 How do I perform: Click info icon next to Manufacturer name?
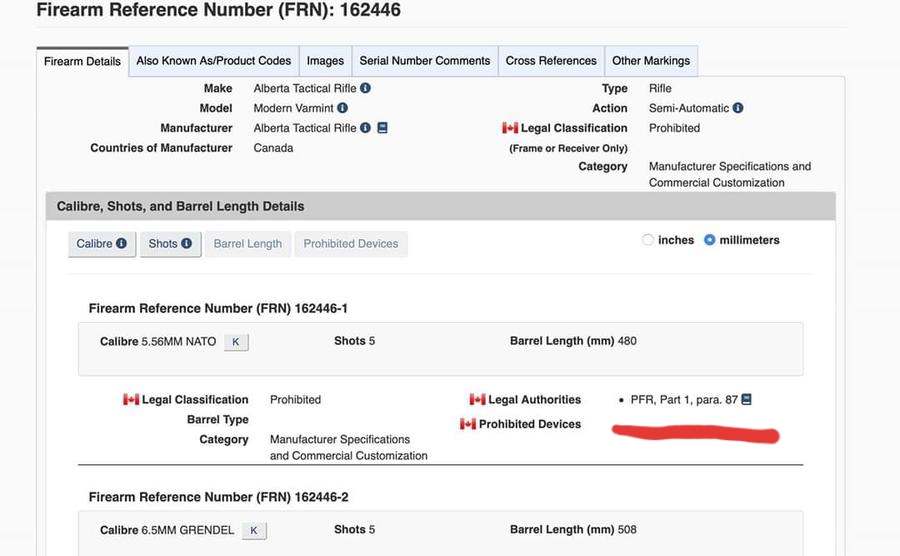click(365, 128)
